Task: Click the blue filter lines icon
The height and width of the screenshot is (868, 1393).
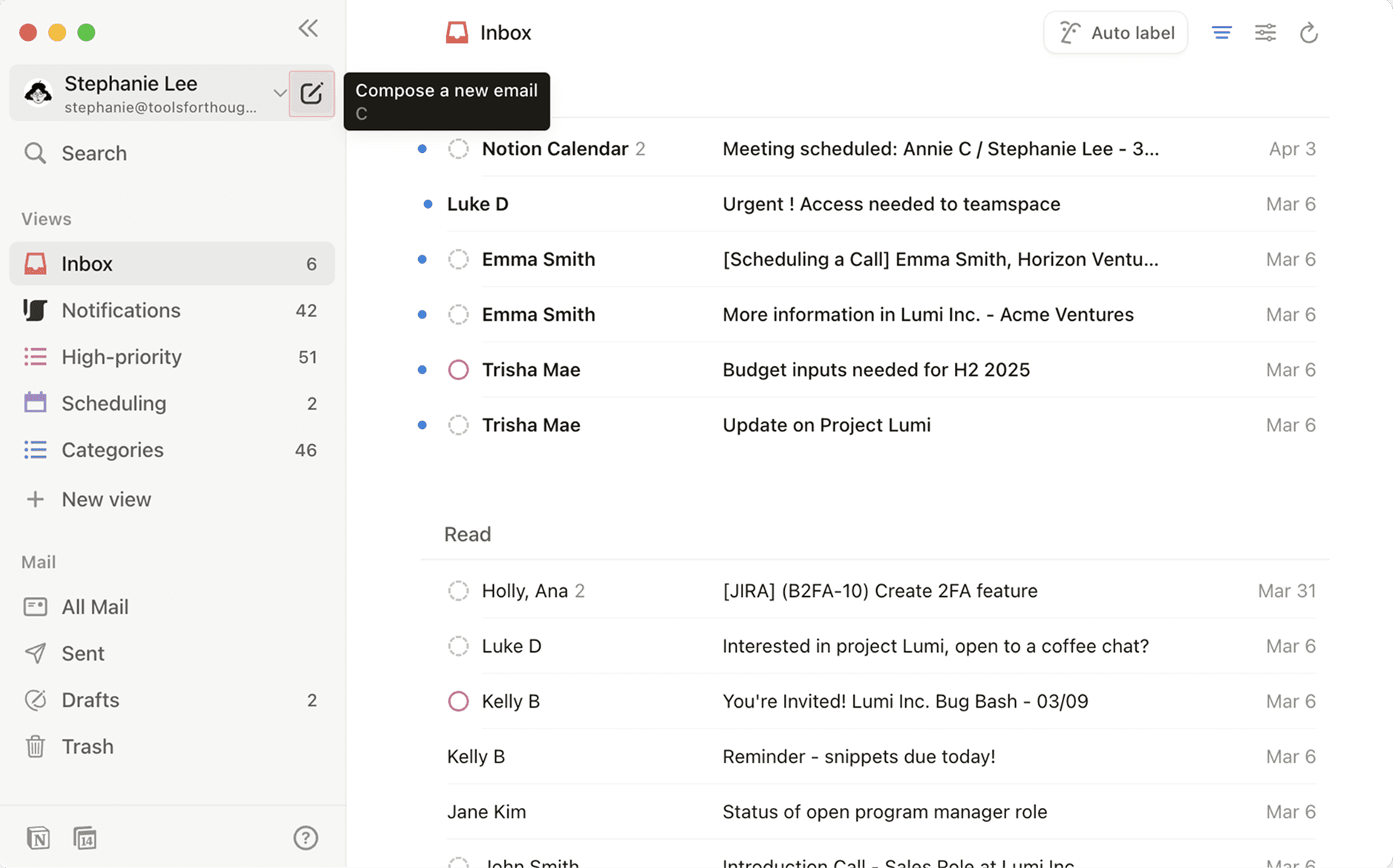Action: (1221, 33)
